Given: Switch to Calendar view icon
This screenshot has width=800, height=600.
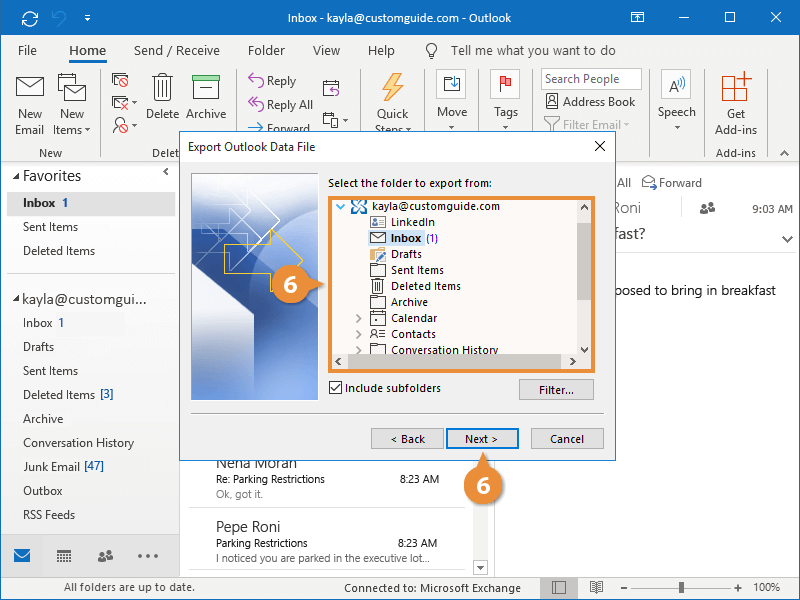Looking at the screenshot, I should pos(64,556).
